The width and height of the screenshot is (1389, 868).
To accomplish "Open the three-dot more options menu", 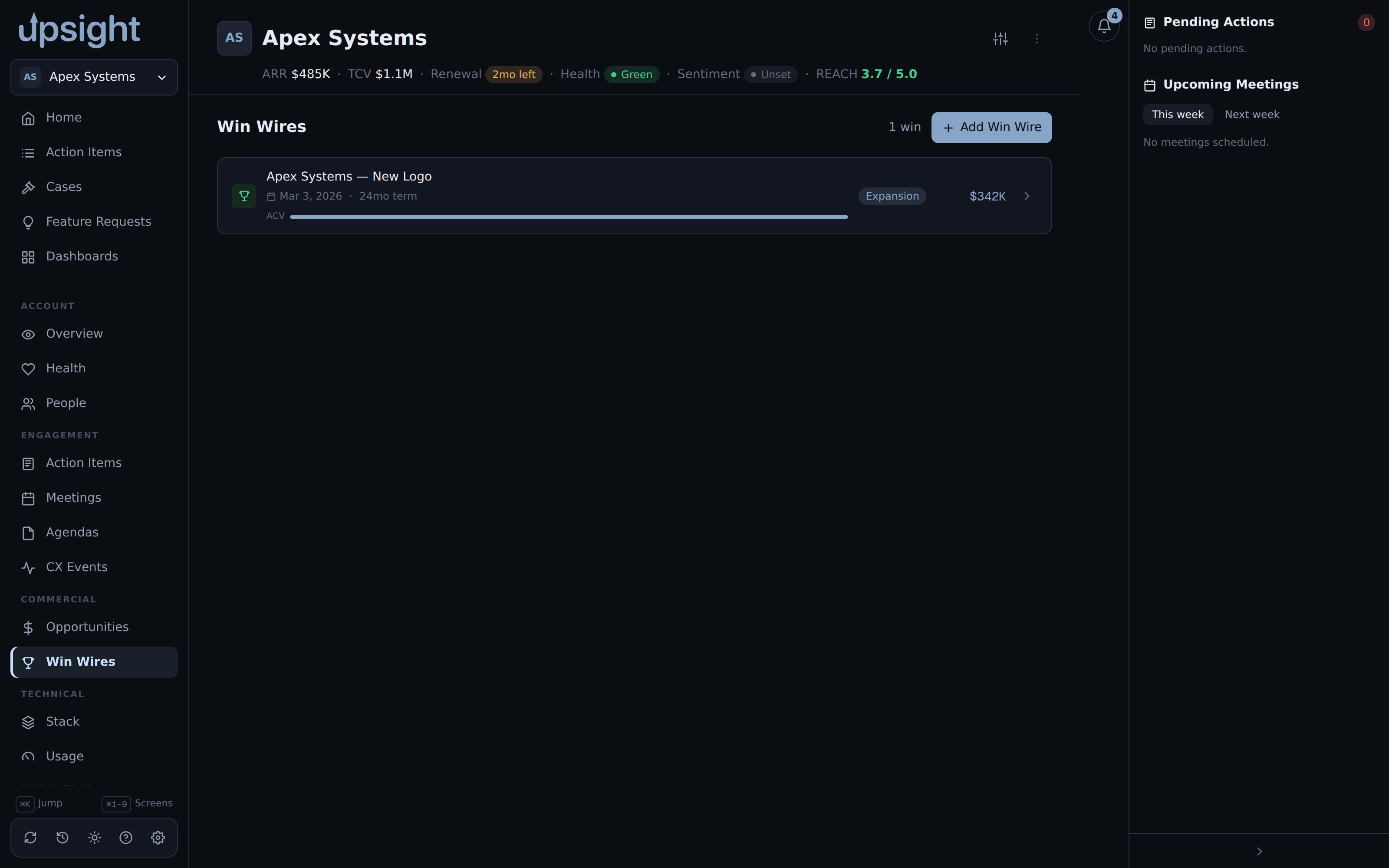I will [x=1037, y=39].
